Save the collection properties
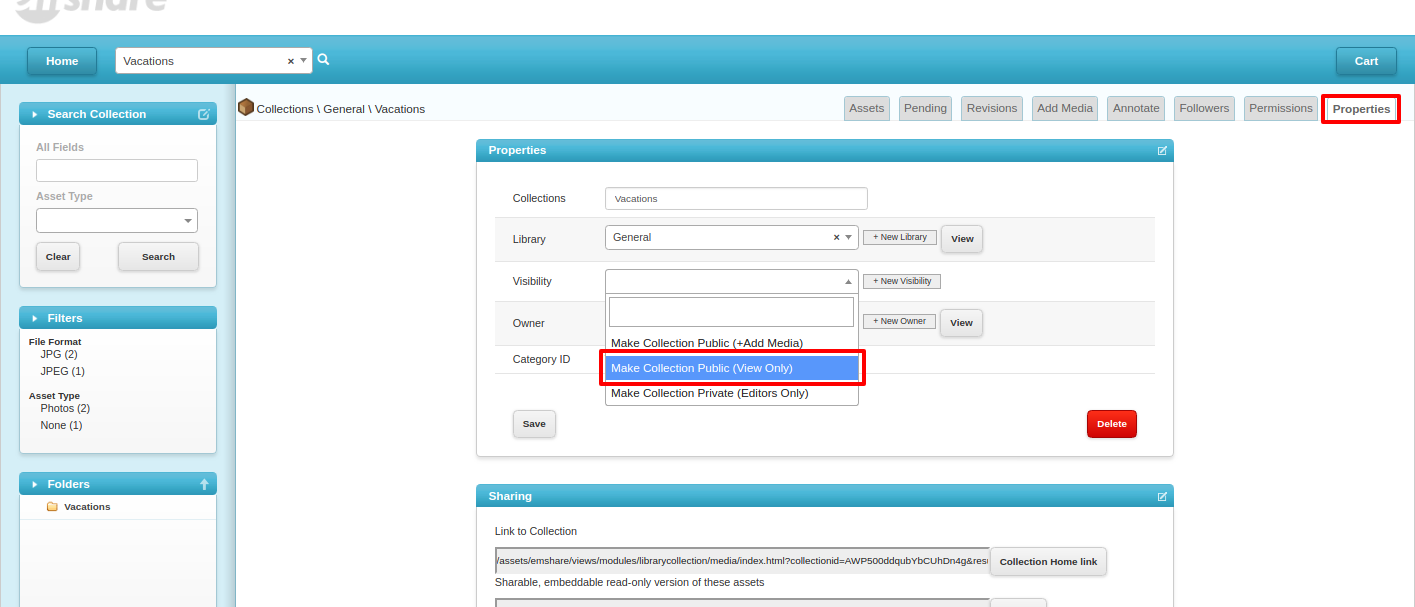The width and height of the screenshot is (1415, 607). (x=534, y=424)
